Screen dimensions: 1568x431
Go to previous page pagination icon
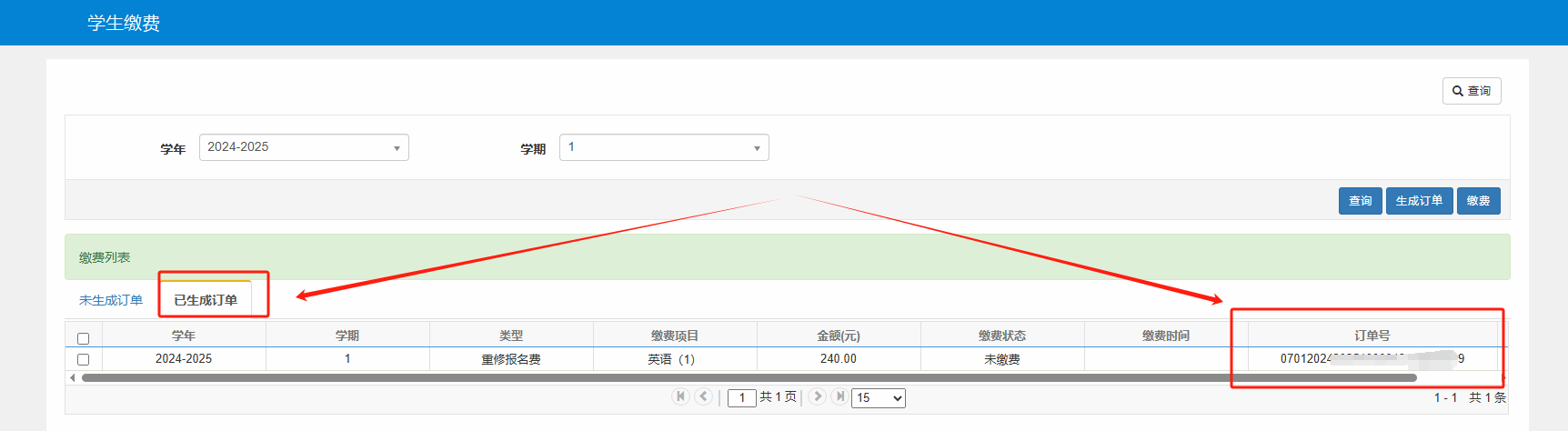tap(703, 396)
